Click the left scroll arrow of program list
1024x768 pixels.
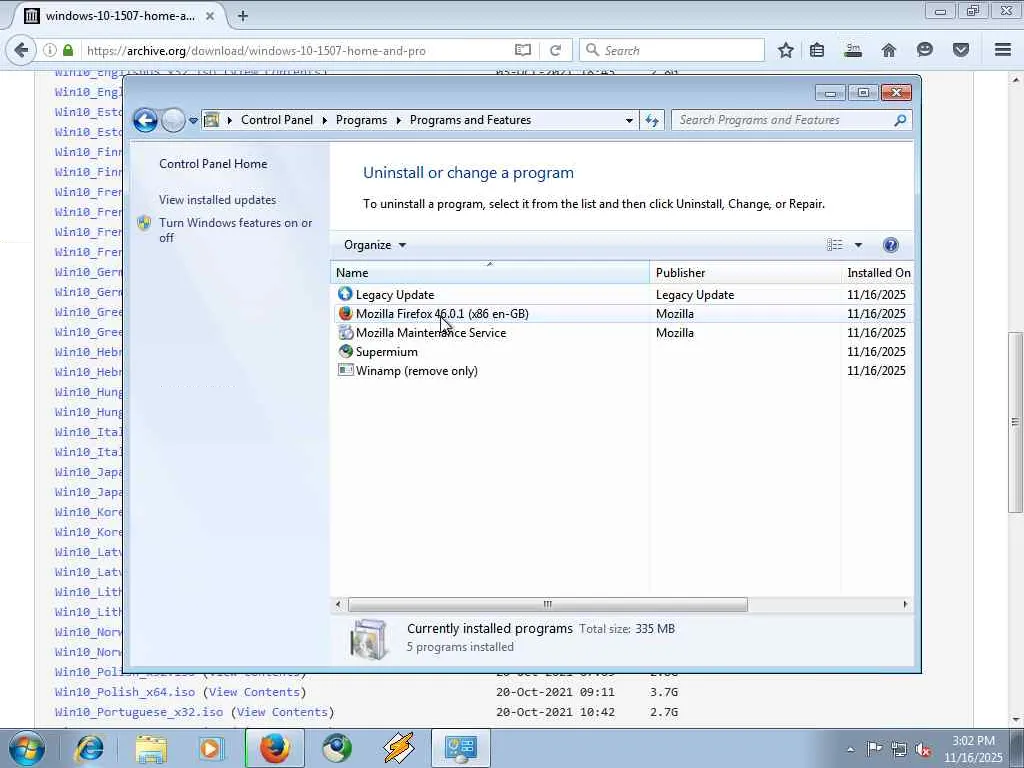tap(338, 605)
